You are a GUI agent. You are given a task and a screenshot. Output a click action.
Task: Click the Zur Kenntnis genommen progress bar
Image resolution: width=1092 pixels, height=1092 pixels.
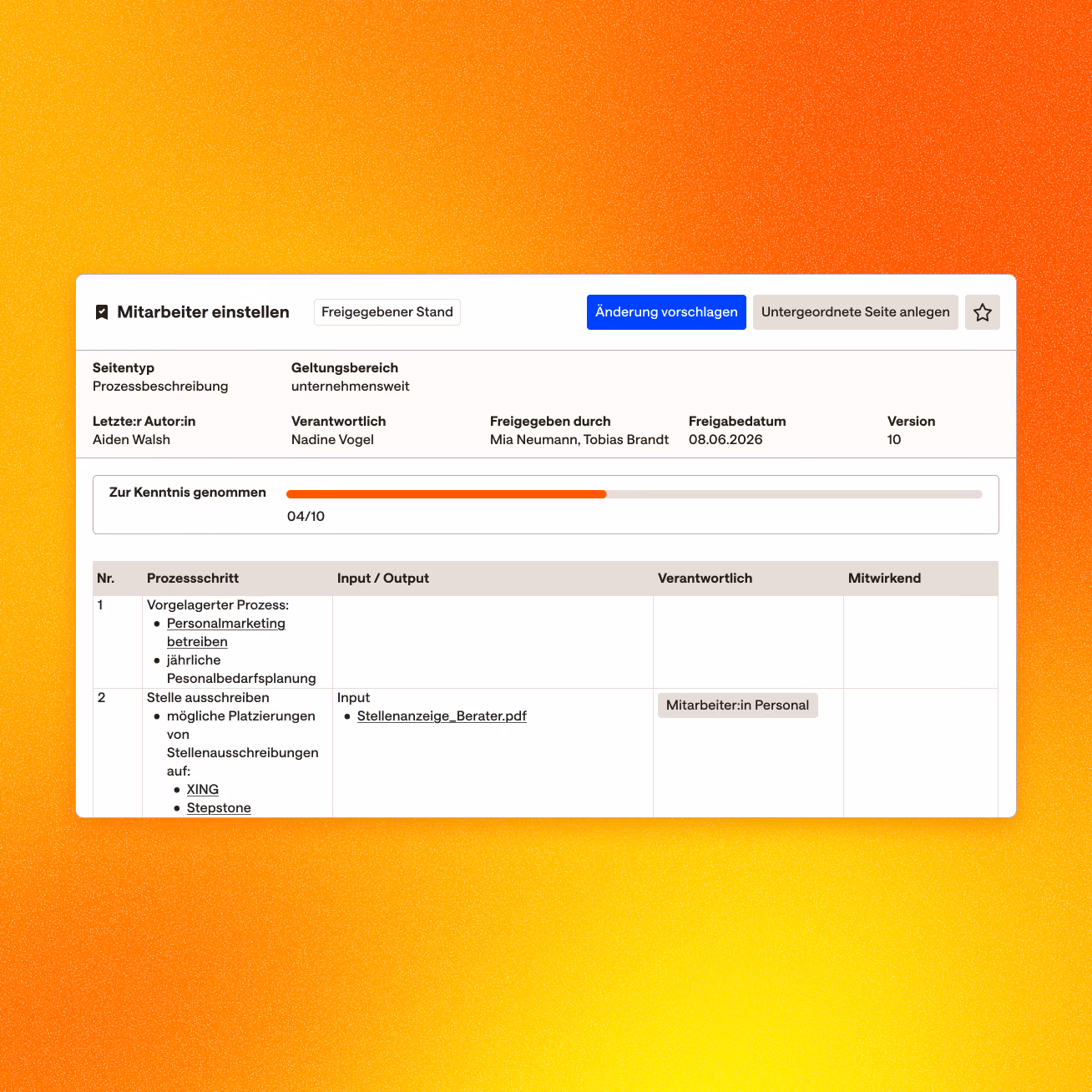click(634, 494)
